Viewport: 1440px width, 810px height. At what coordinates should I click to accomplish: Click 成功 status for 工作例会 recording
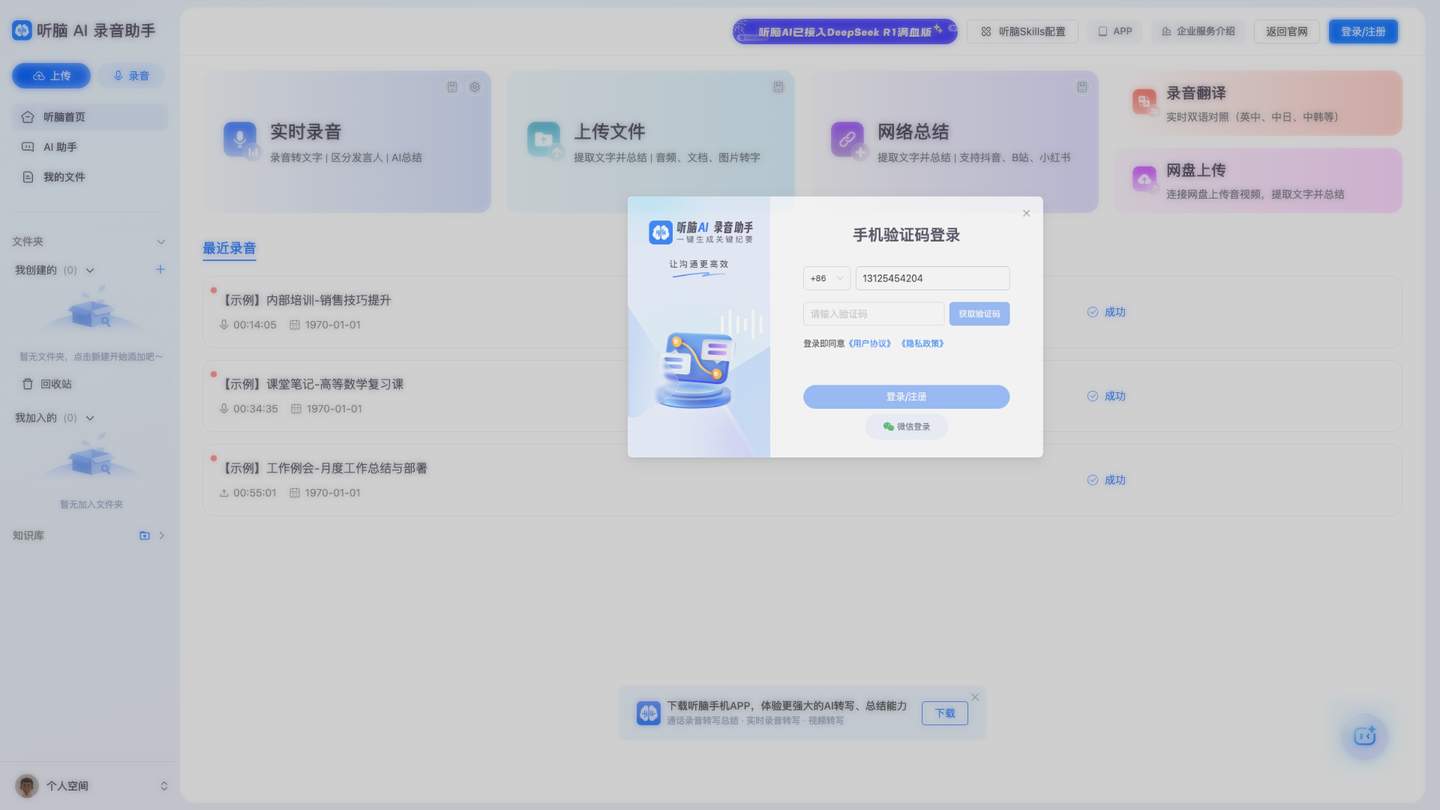point(1107,480)
